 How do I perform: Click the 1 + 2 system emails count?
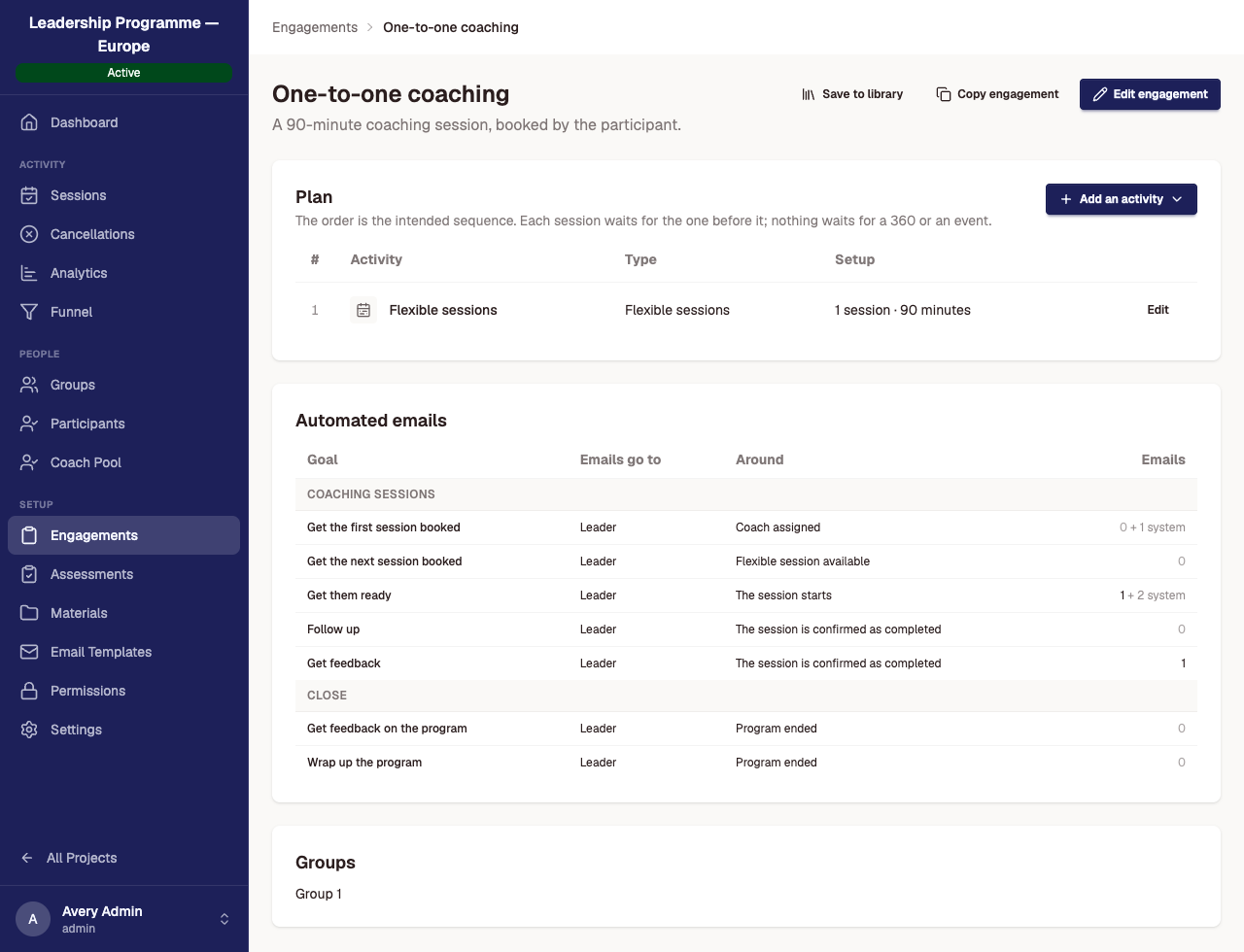pos(1153,595)
